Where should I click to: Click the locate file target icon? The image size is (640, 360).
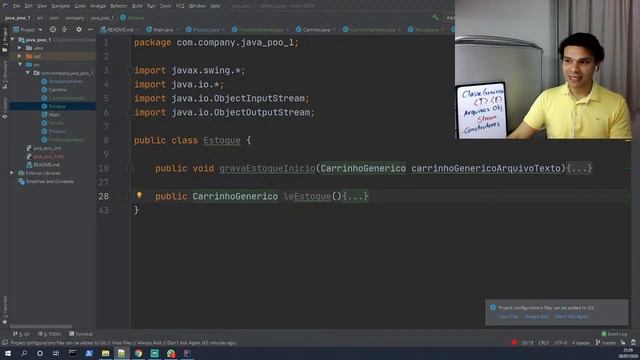53,29
